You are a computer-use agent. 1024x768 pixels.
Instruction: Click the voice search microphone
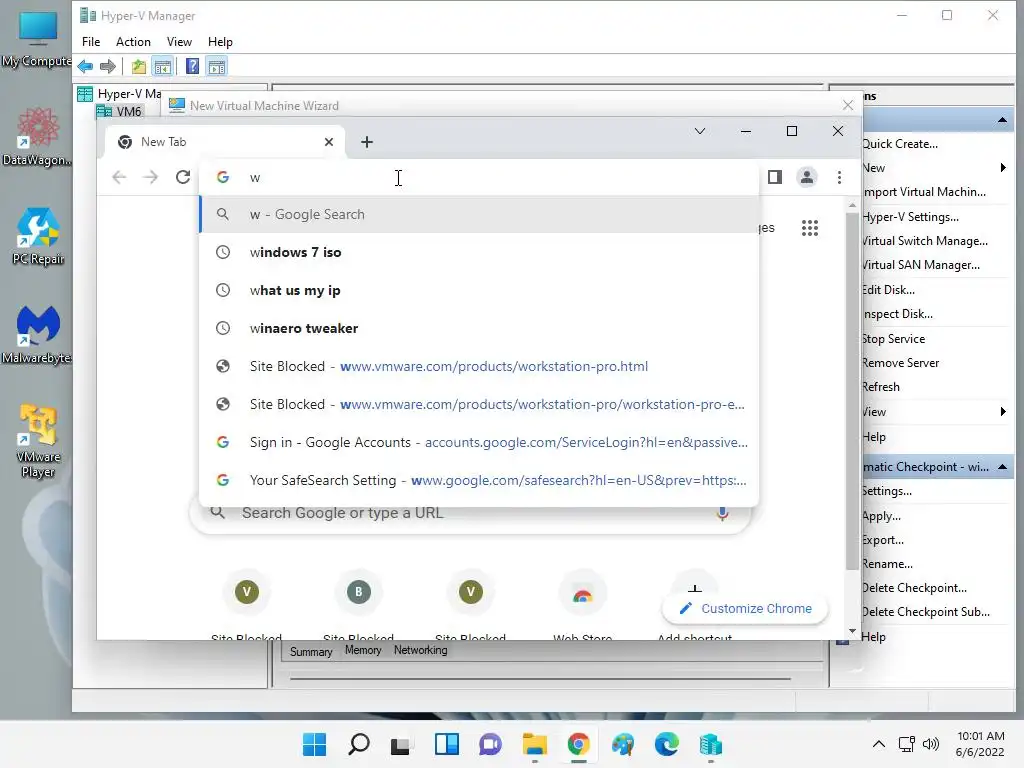722,513
